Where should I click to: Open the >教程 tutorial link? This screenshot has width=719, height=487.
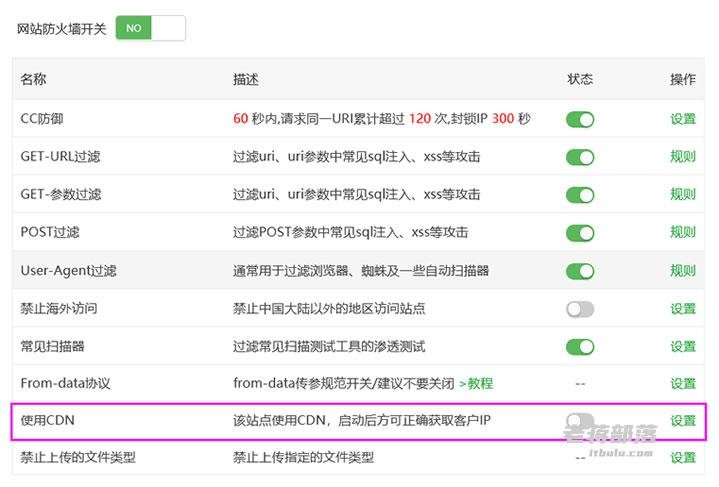(x=475, y=384)
